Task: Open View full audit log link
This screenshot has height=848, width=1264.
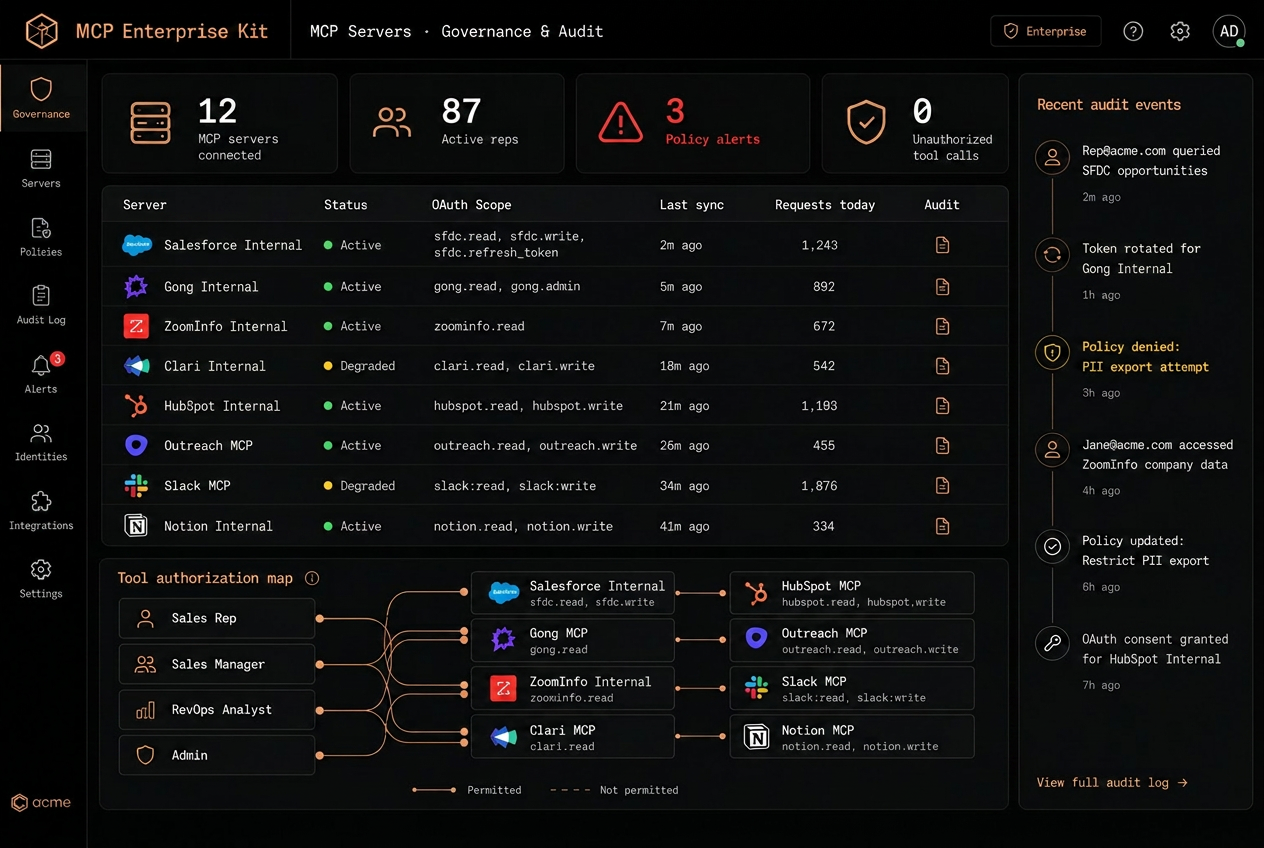Action: pyautogui.click(x=1112, y=782)
